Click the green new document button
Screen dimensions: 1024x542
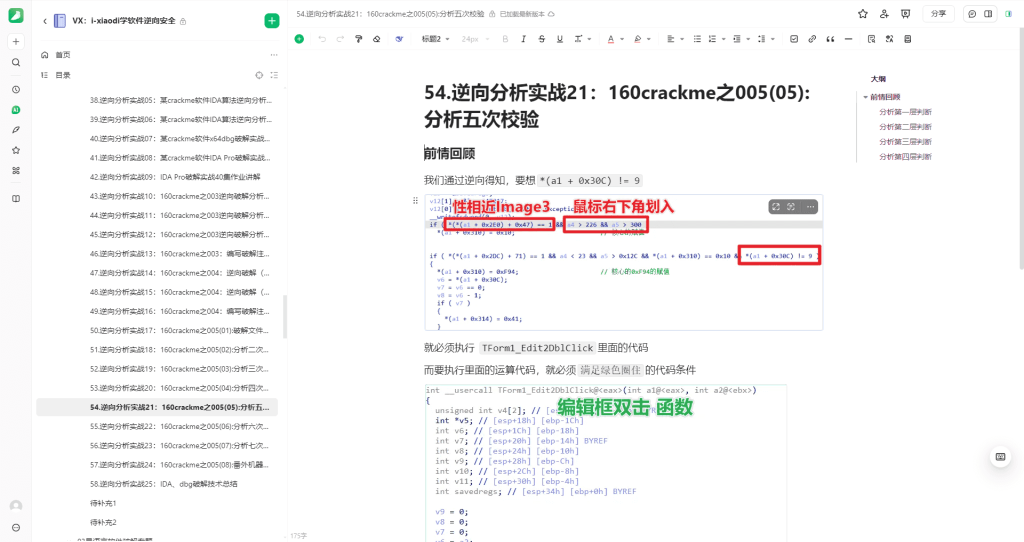click(272, 21)
